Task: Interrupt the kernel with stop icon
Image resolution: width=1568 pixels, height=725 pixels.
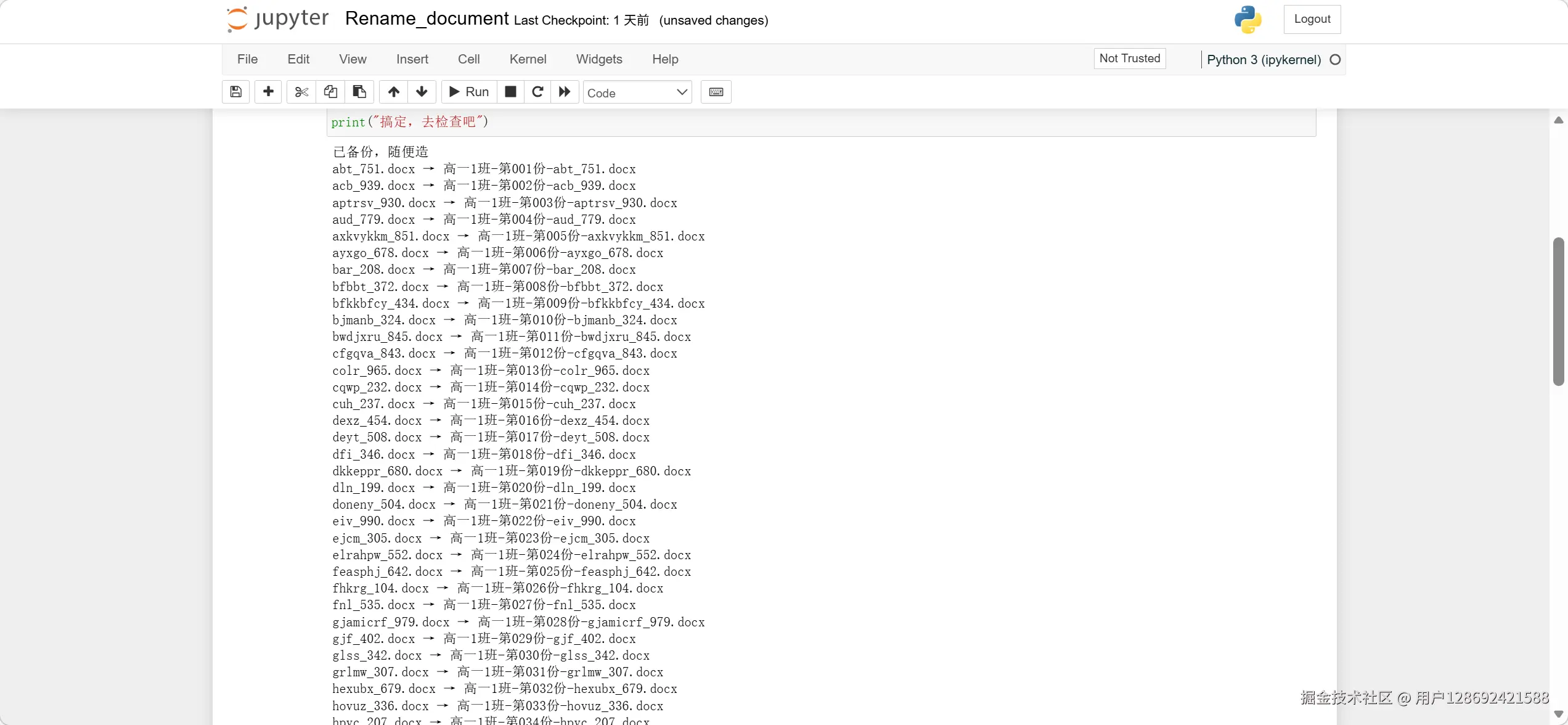Action: 510,91
